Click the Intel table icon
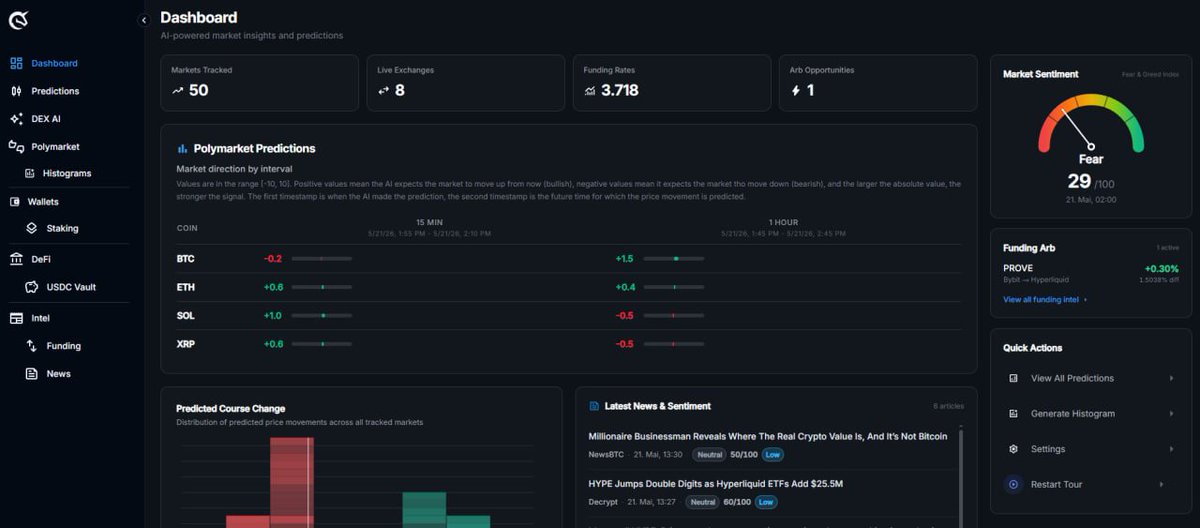 [x=16, y=318]
